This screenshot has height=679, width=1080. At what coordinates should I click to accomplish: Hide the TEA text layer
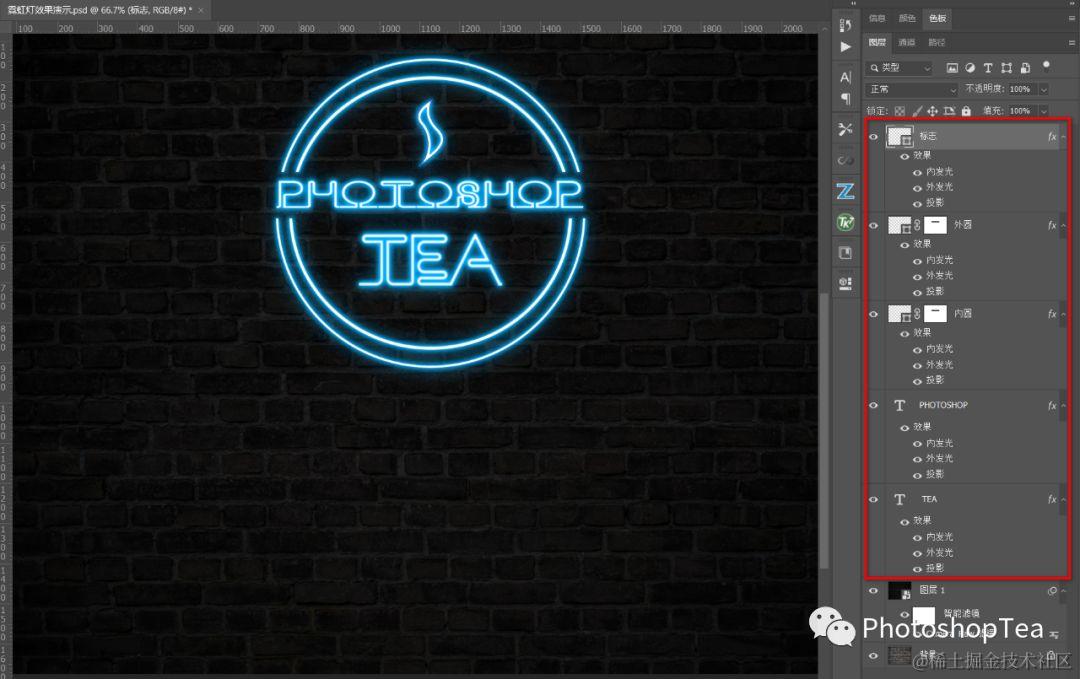[x=873, y=500]
